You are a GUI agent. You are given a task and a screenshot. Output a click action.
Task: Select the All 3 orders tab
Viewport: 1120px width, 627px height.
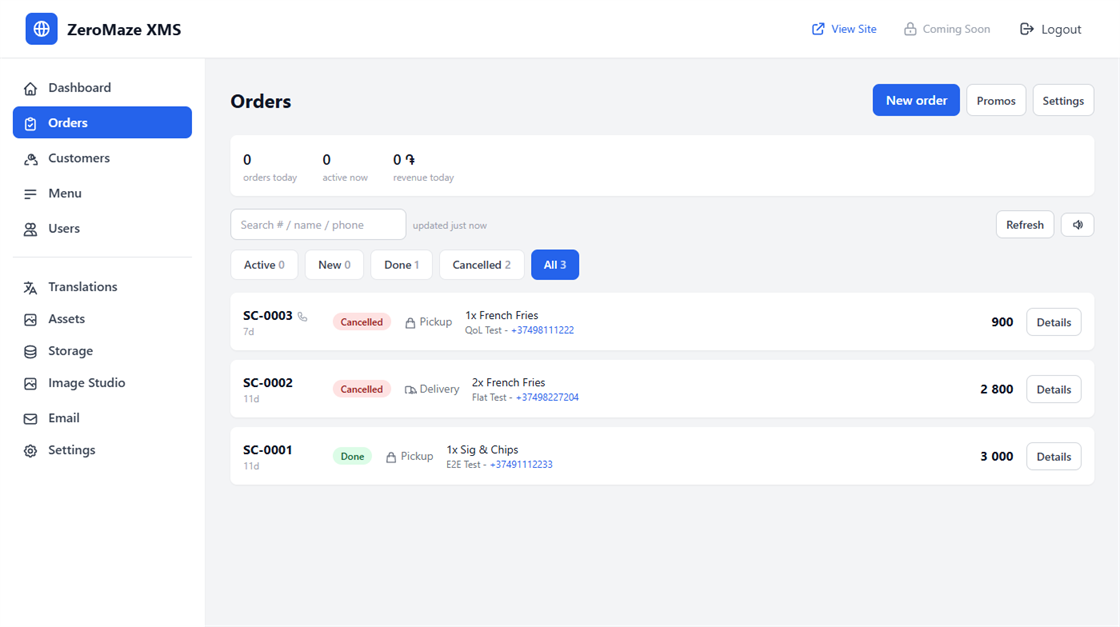(555, 265)
